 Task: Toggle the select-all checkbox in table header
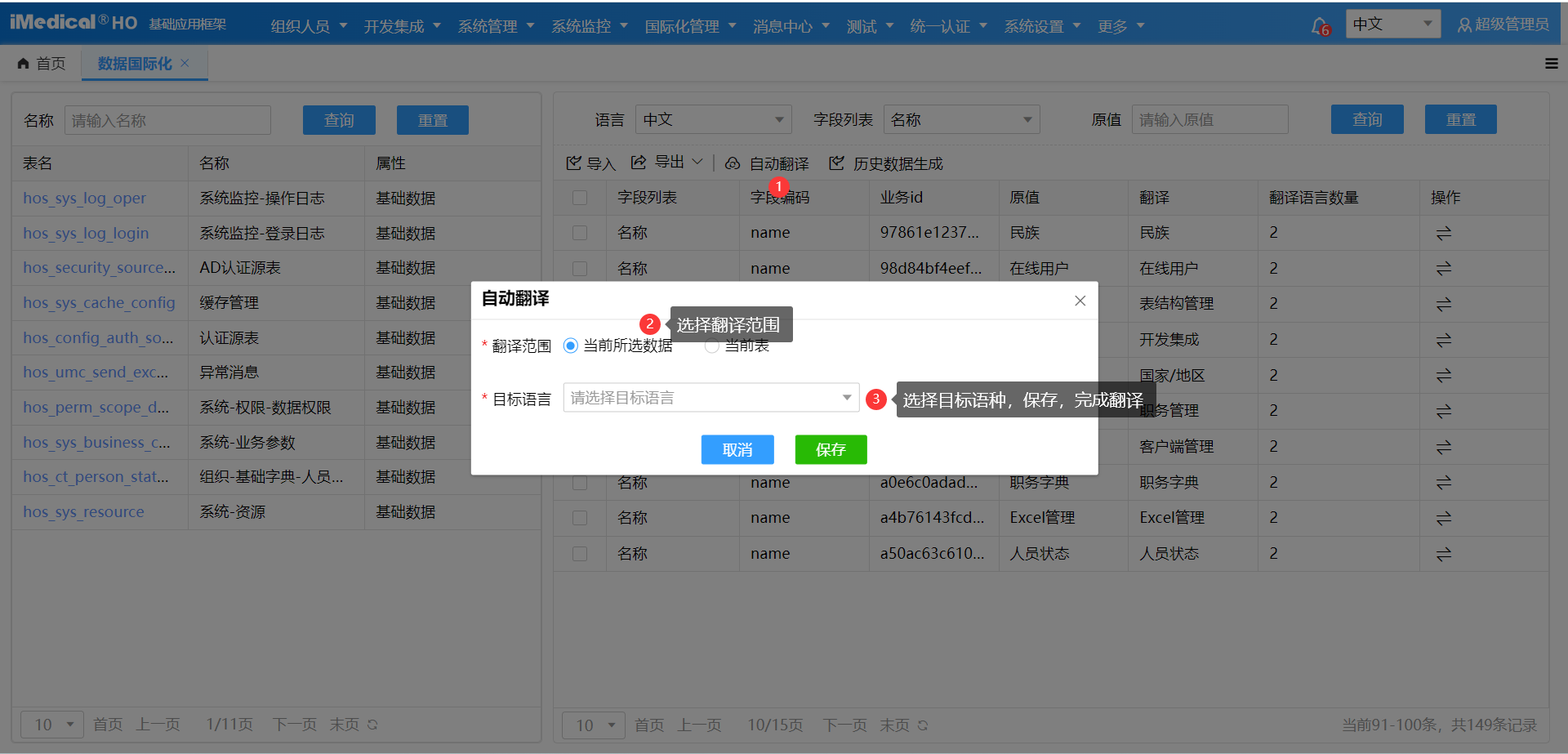point(580,198)
